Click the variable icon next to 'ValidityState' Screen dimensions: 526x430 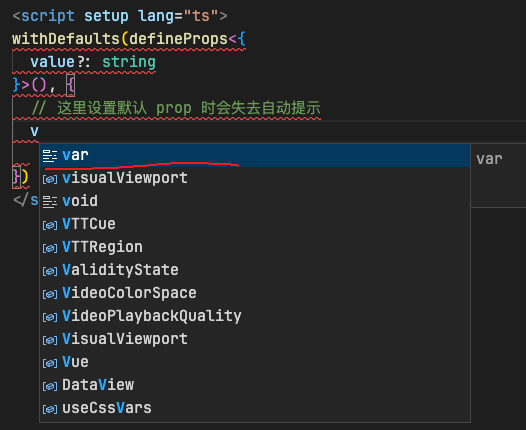(x=50, y=271)
